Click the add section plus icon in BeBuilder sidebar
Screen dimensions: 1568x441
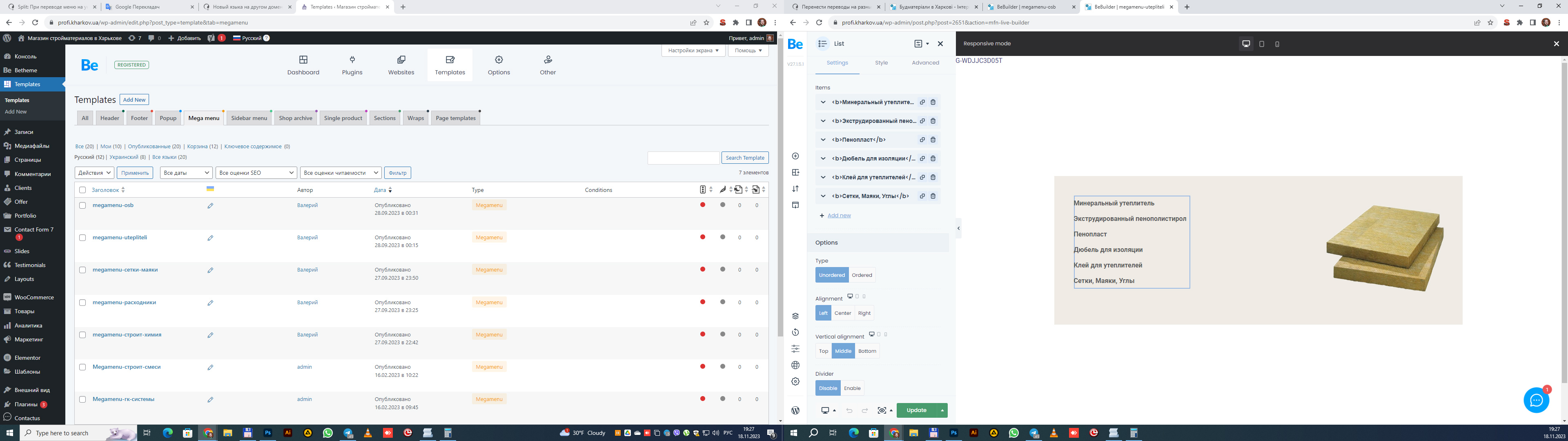coord(795,156)
